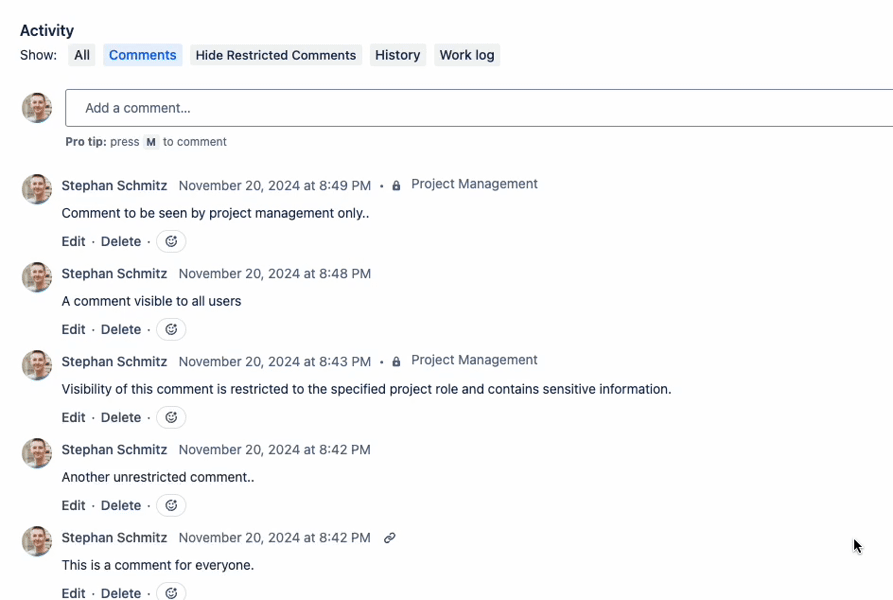
Task: Open Stephan Schmitz's avatar on the 8:48 PM comment
Action: 36,277
